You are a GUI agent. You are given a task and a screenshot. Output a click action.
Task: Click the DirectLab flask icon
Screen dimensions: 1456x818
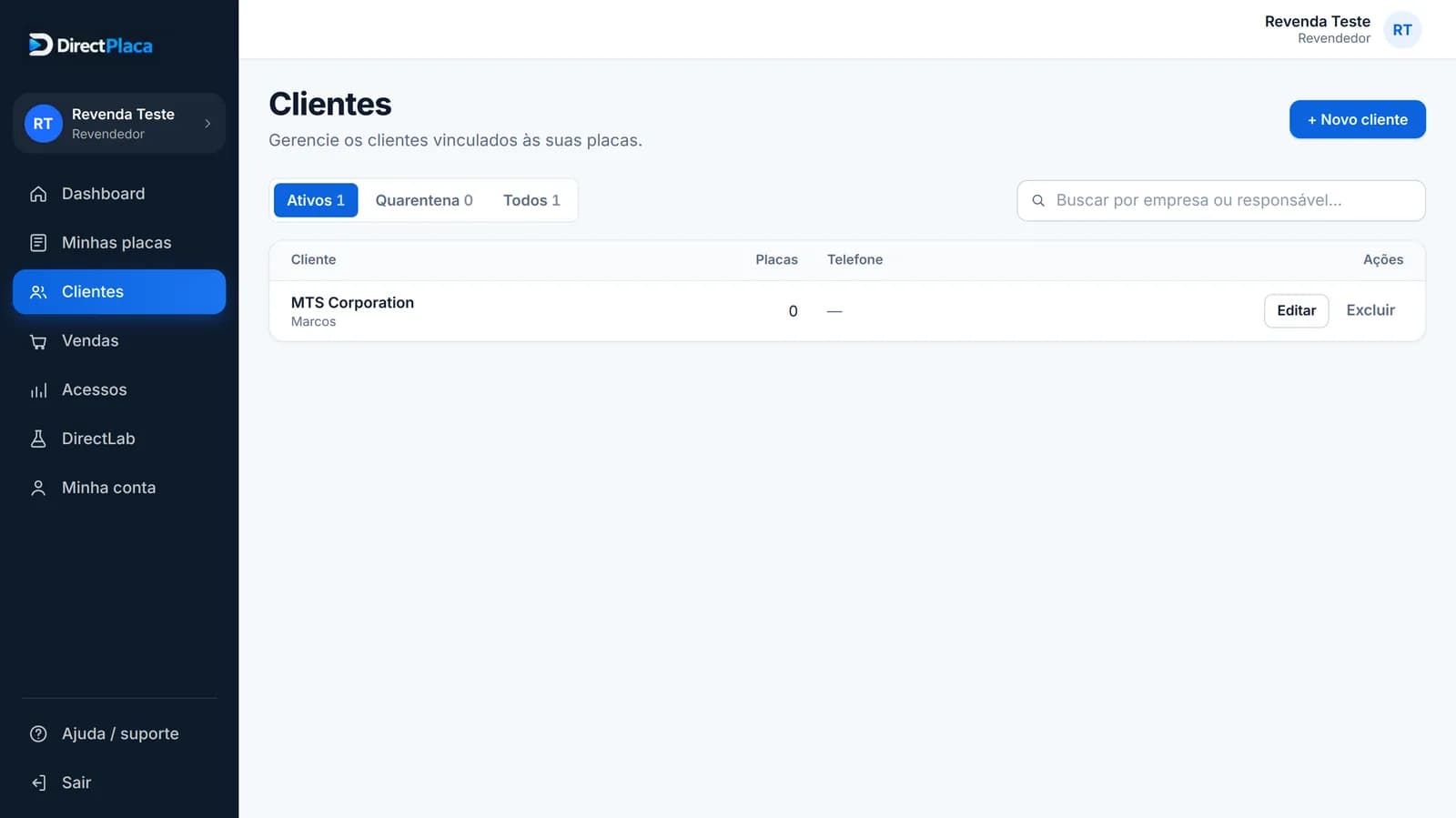click(38, 439)
